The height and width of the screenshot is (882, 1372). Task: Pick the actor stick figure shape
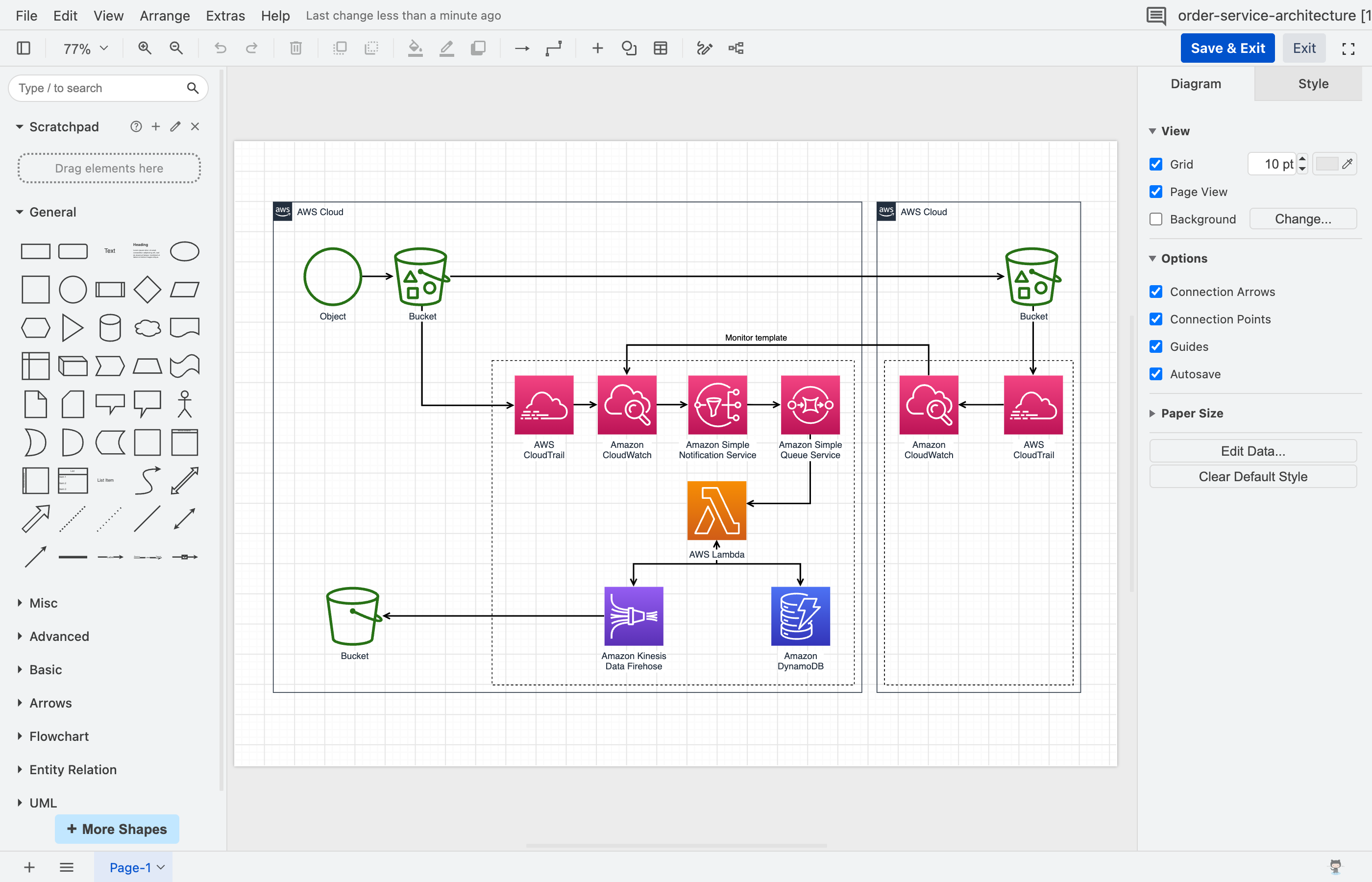coord(184,404)
